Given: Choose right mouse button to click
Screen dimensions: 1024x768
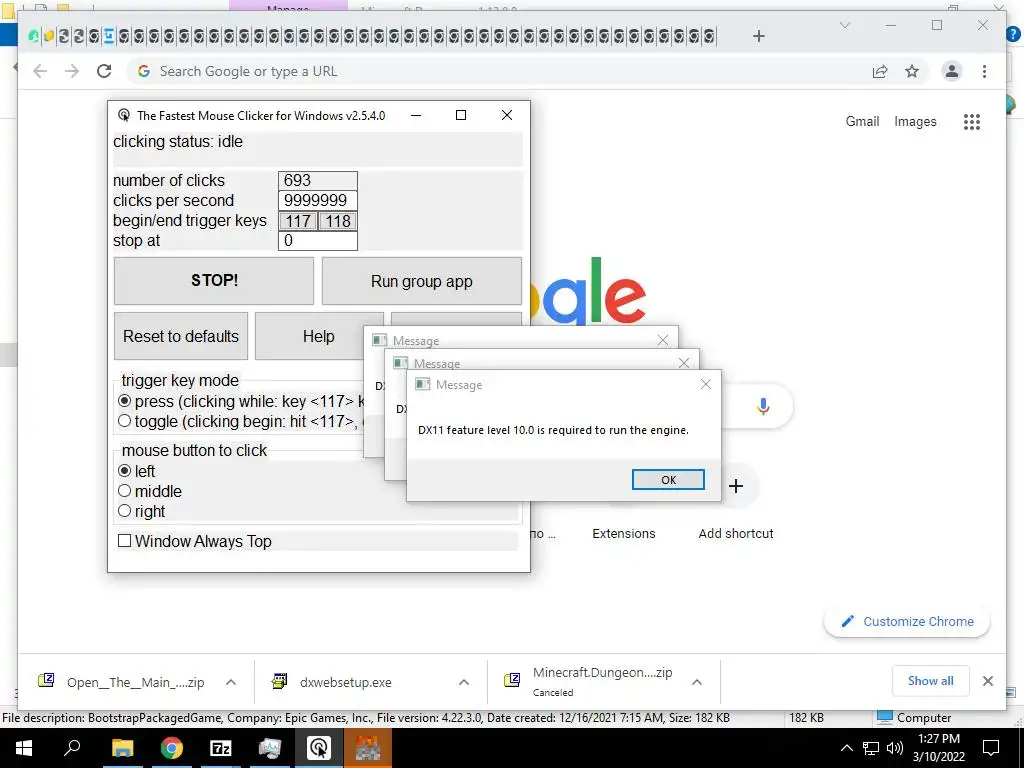Looking at the screenshot, I should coord(124,511).
